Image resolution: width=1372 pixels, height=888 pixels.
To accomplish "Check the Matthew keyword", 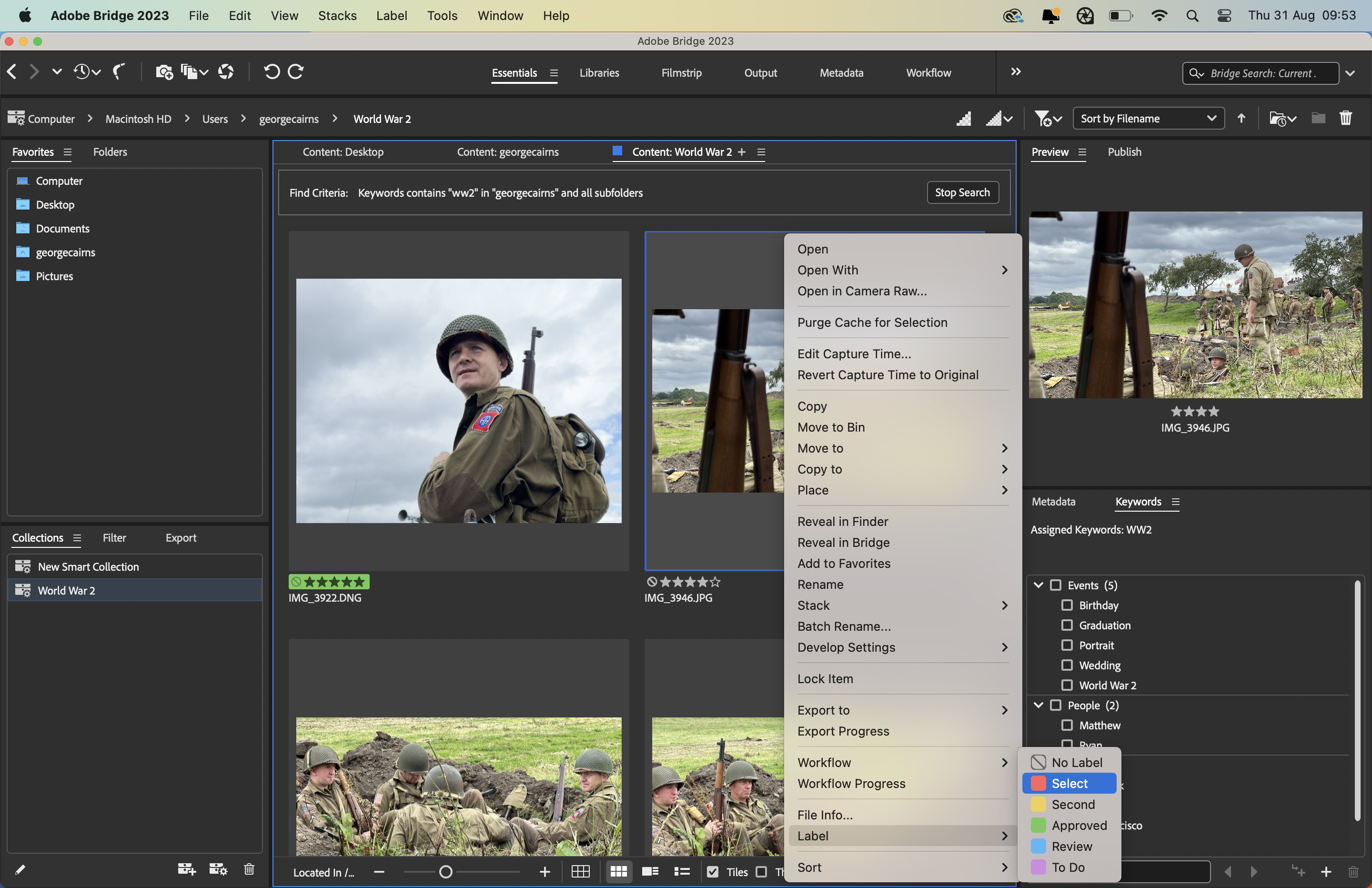I will 1067,726.
